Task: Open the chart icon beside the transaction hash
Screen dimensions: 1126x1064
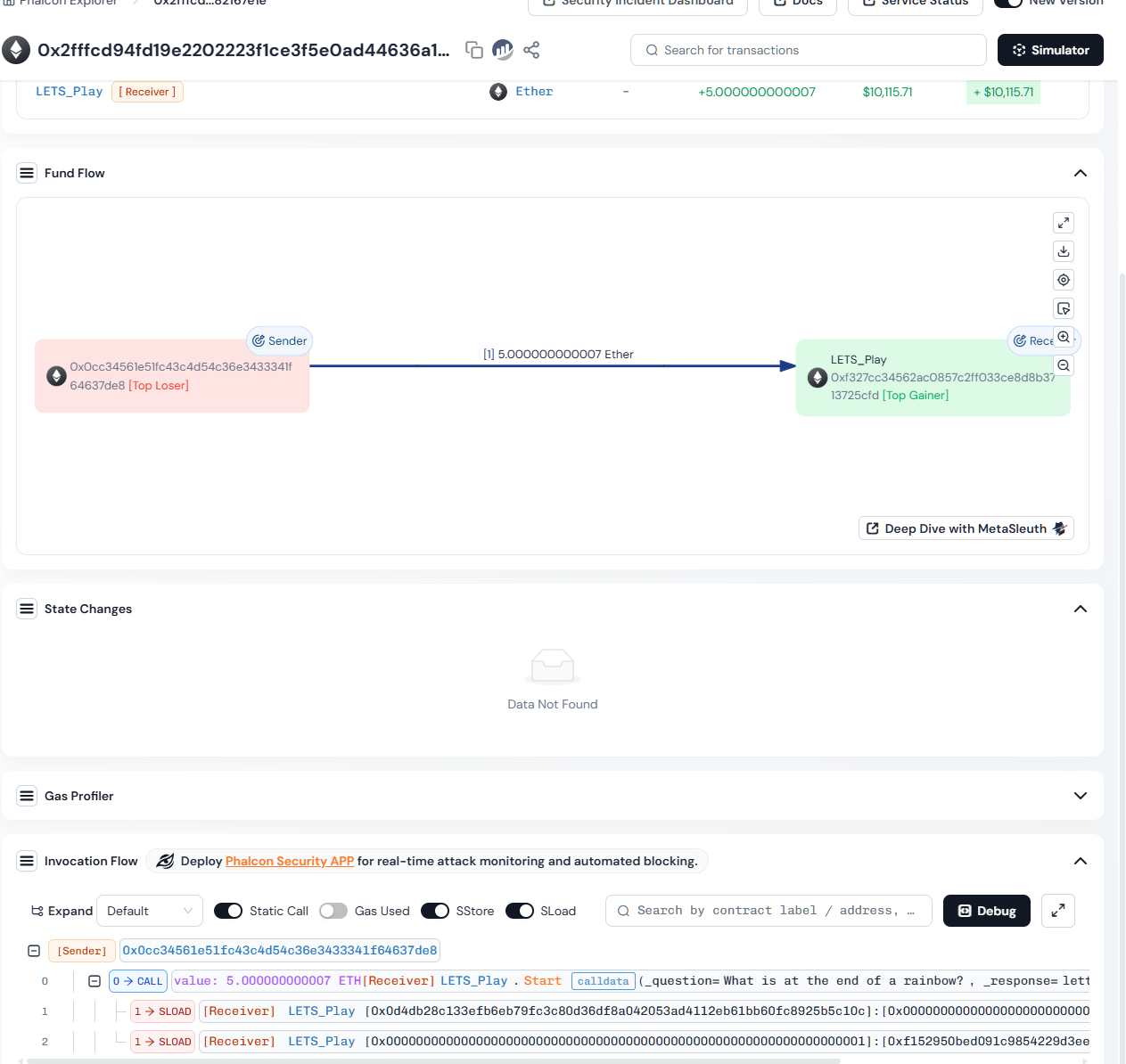Action: point(503,50)
